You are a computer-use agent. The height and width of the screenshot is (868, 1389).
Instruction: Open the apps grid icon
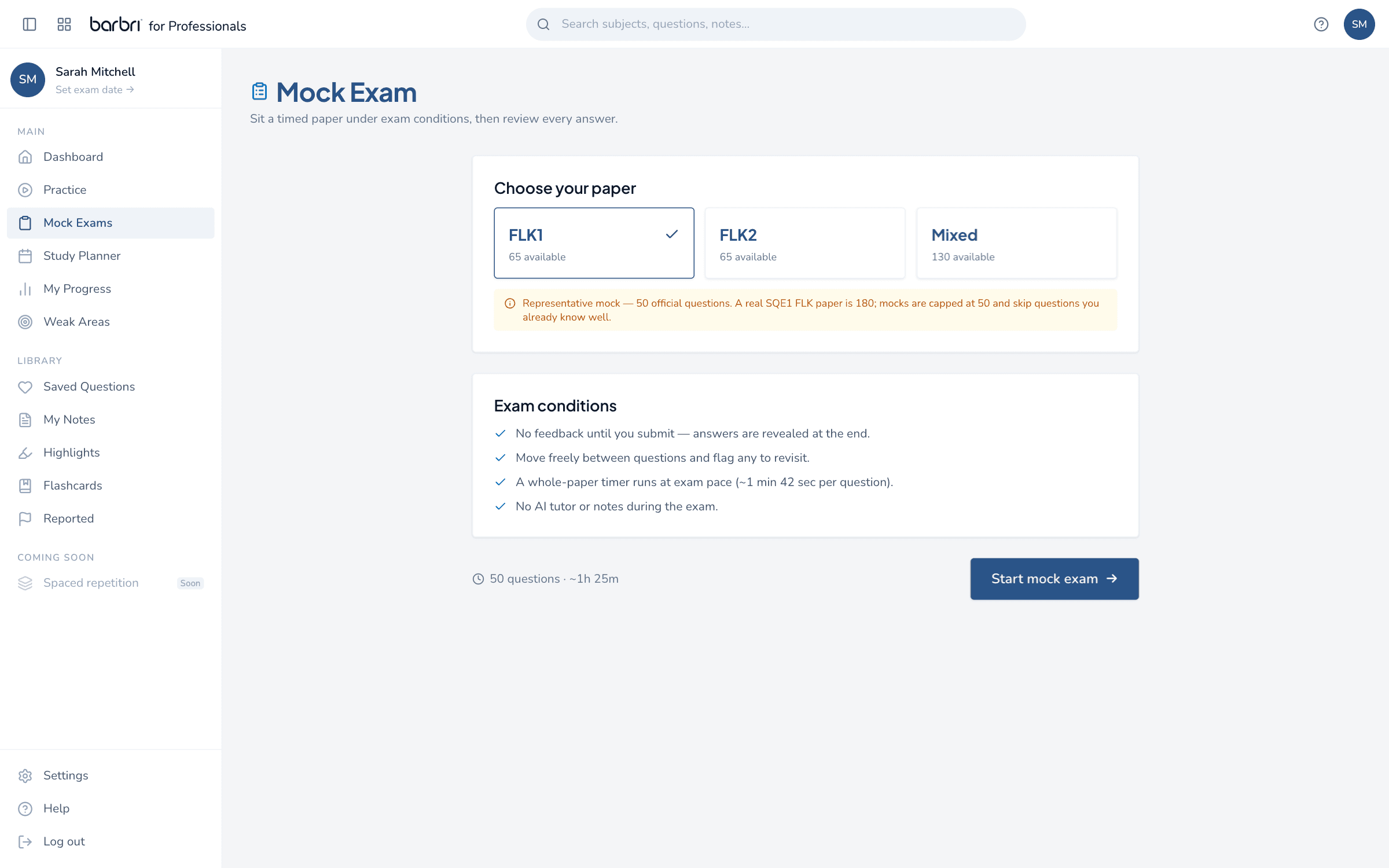(x=64, y=24)
